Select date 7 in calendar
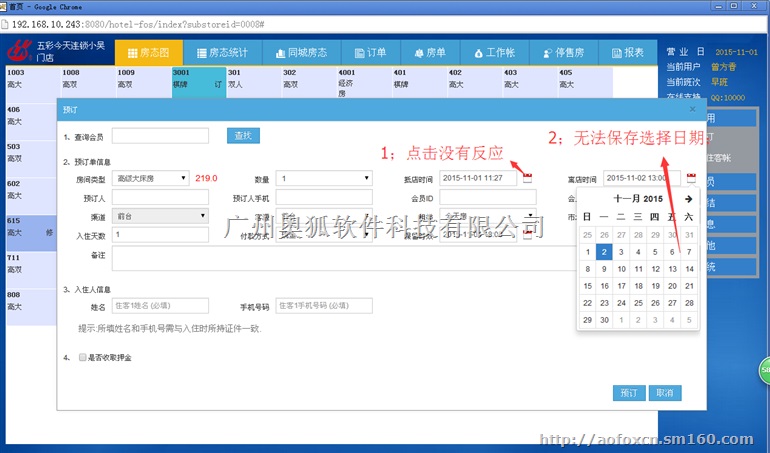 click(x=689, y=252)
